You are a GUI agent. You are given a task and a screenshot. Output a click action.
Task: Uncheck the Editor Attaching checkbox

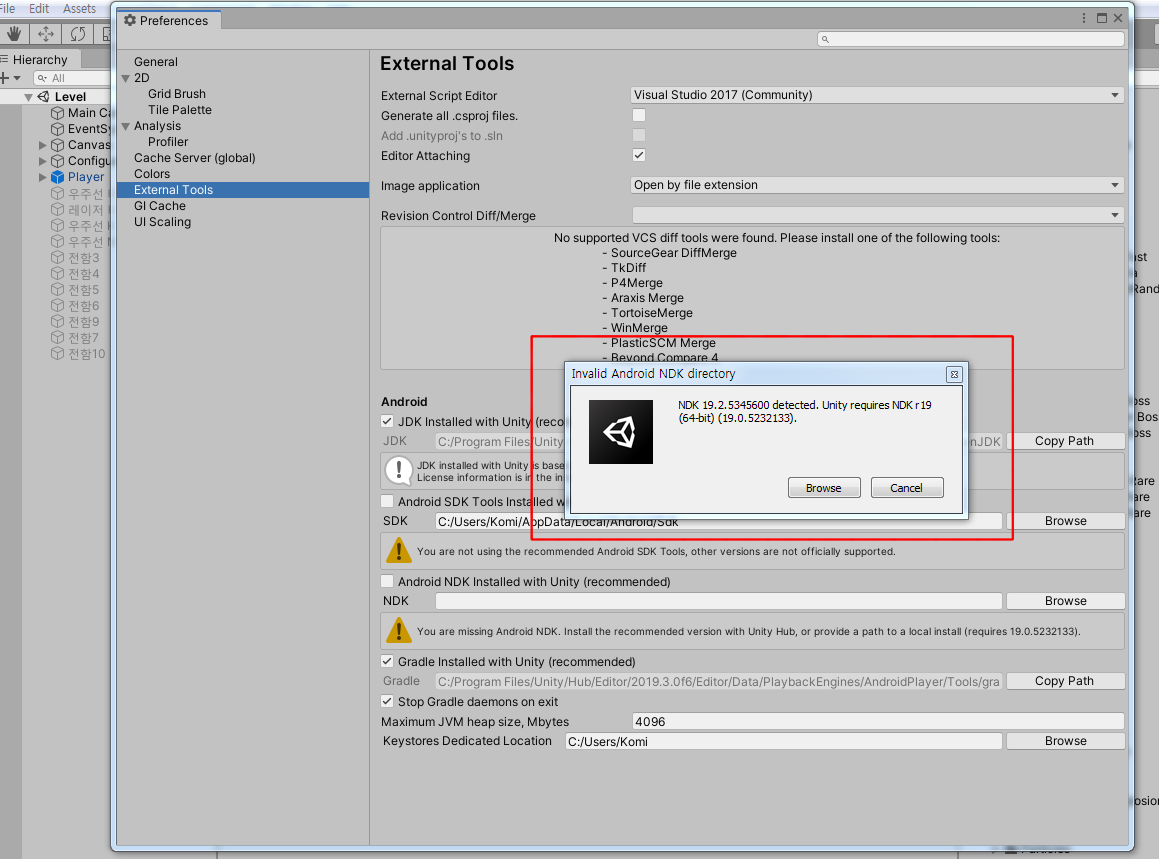(x=639, y=155)
